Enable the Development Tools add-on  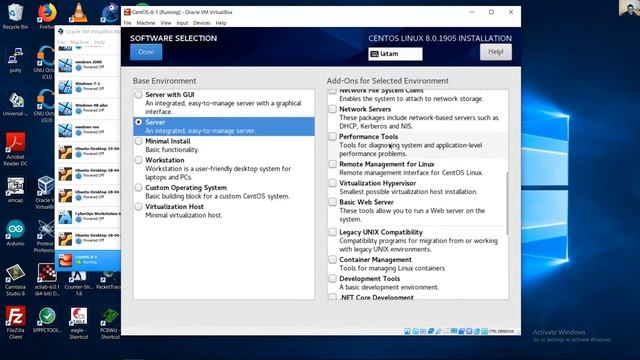333,279
